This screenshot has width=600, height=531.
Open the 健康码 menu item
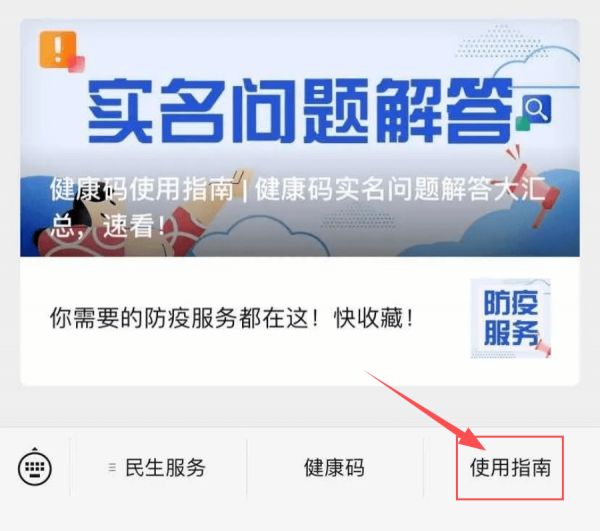[x=334, y=467]
